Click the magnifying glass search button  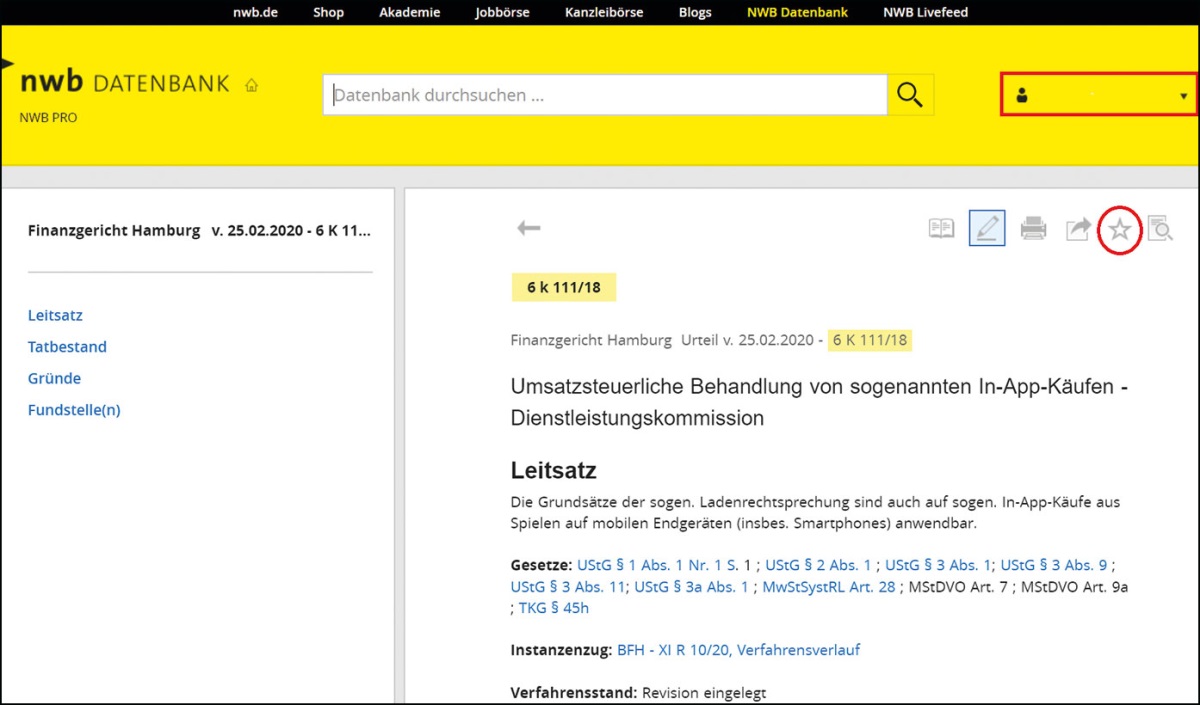910,95
